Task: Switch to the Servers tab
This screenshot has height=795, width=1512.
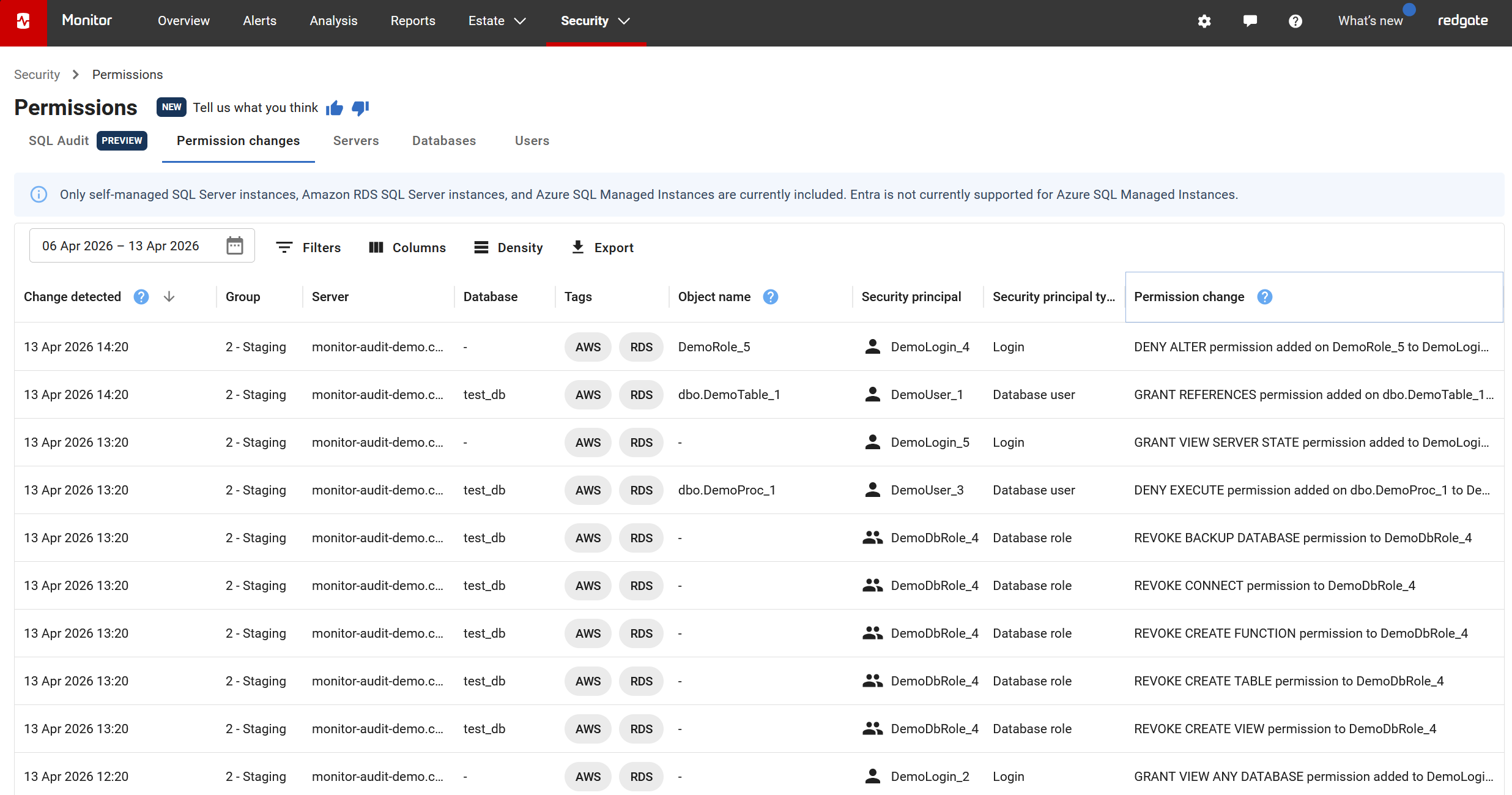Action: (356, 141)
